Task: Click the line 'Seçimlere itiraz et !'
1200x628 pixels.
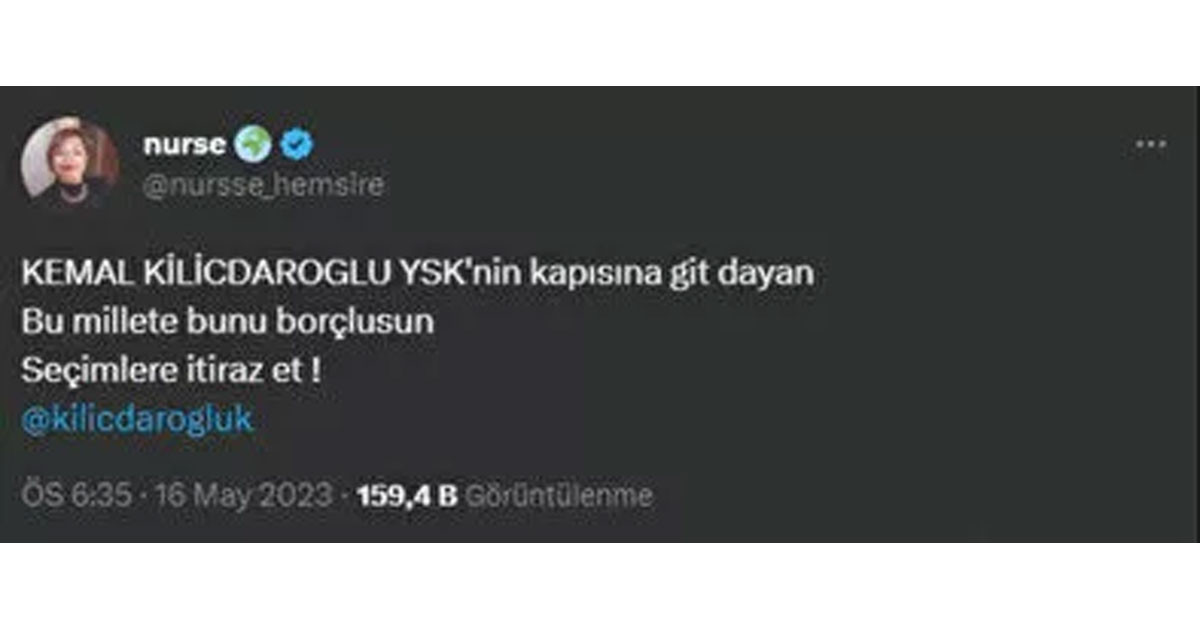Action: (x=173, y=370)
